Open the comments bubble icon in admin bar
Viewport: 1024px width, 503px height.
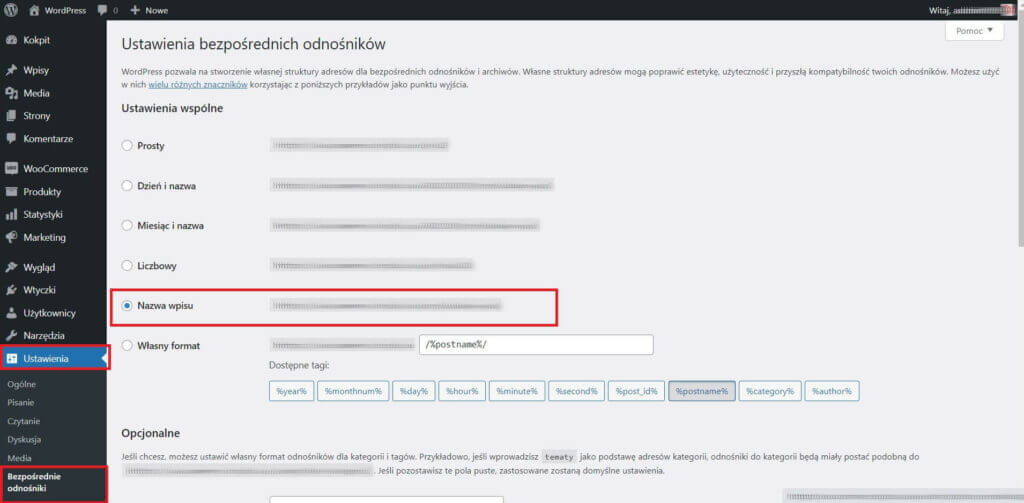point(103,11)
